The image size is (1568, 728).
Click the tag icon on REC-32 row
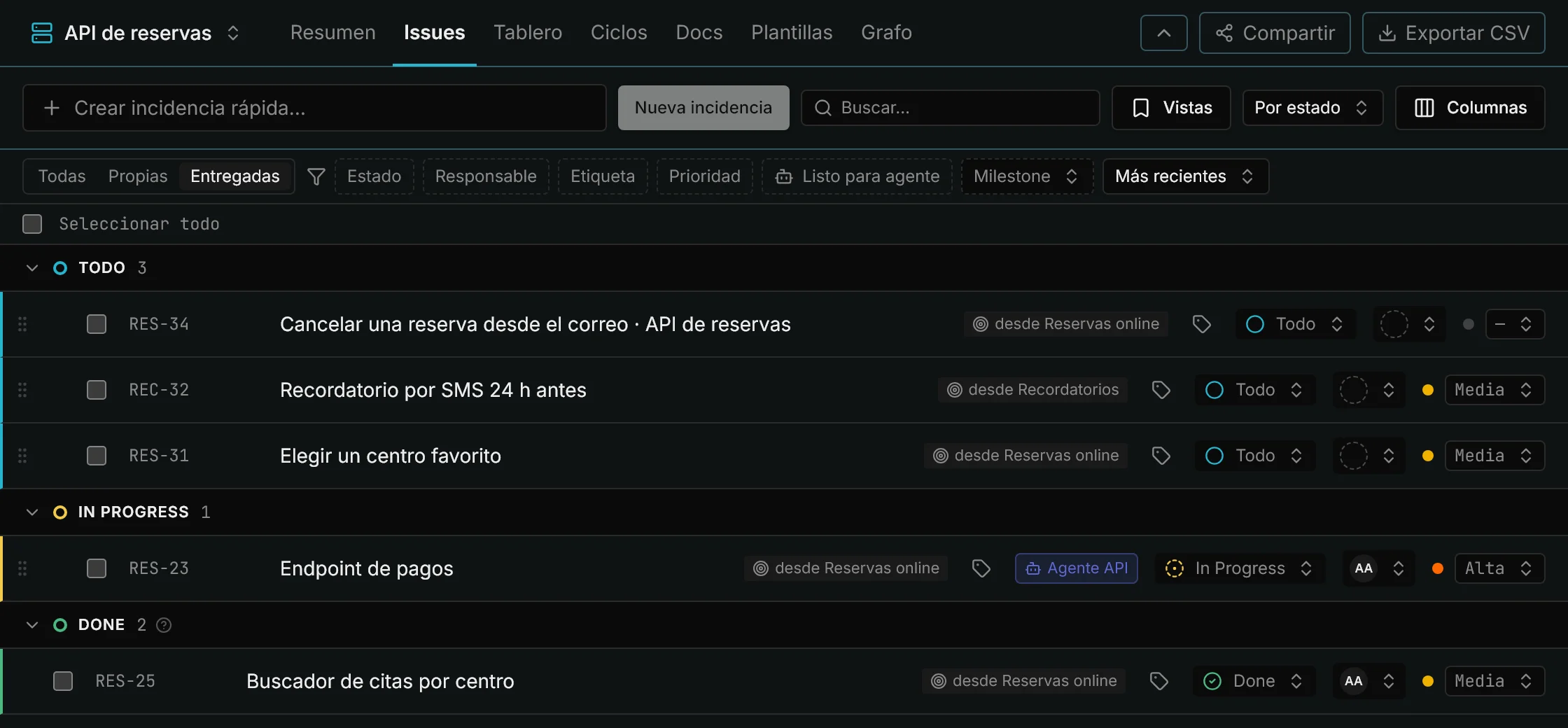(x=1161, y=390)
